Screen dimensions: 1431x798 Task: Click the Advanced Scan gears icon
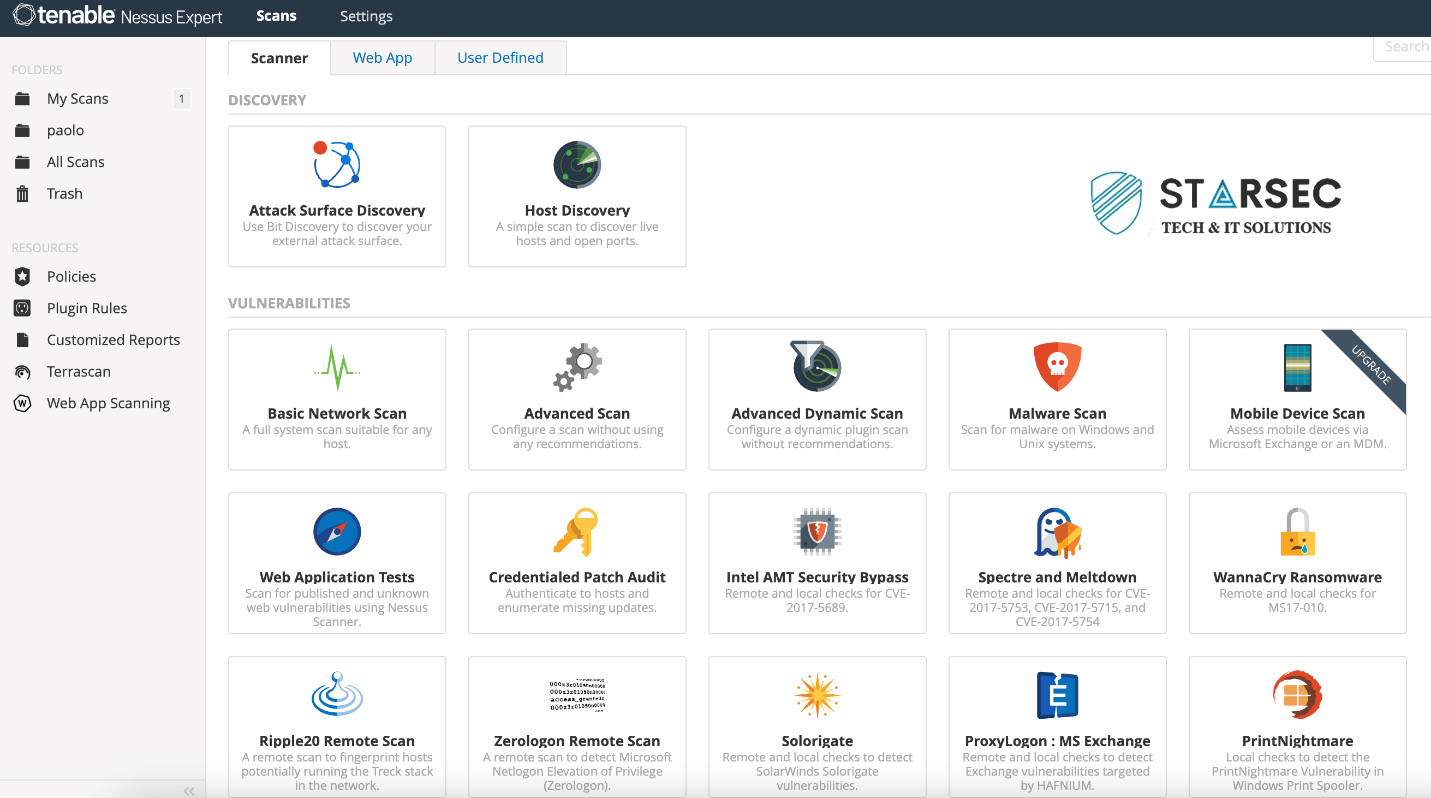577,368
